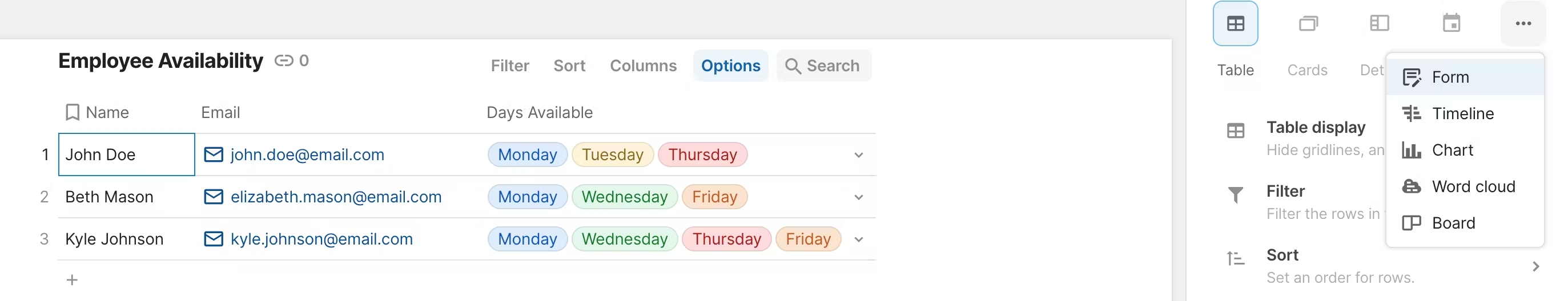1568x301 pixels.
Task: Click the three-dots more views button
Action: [1523, 24]
